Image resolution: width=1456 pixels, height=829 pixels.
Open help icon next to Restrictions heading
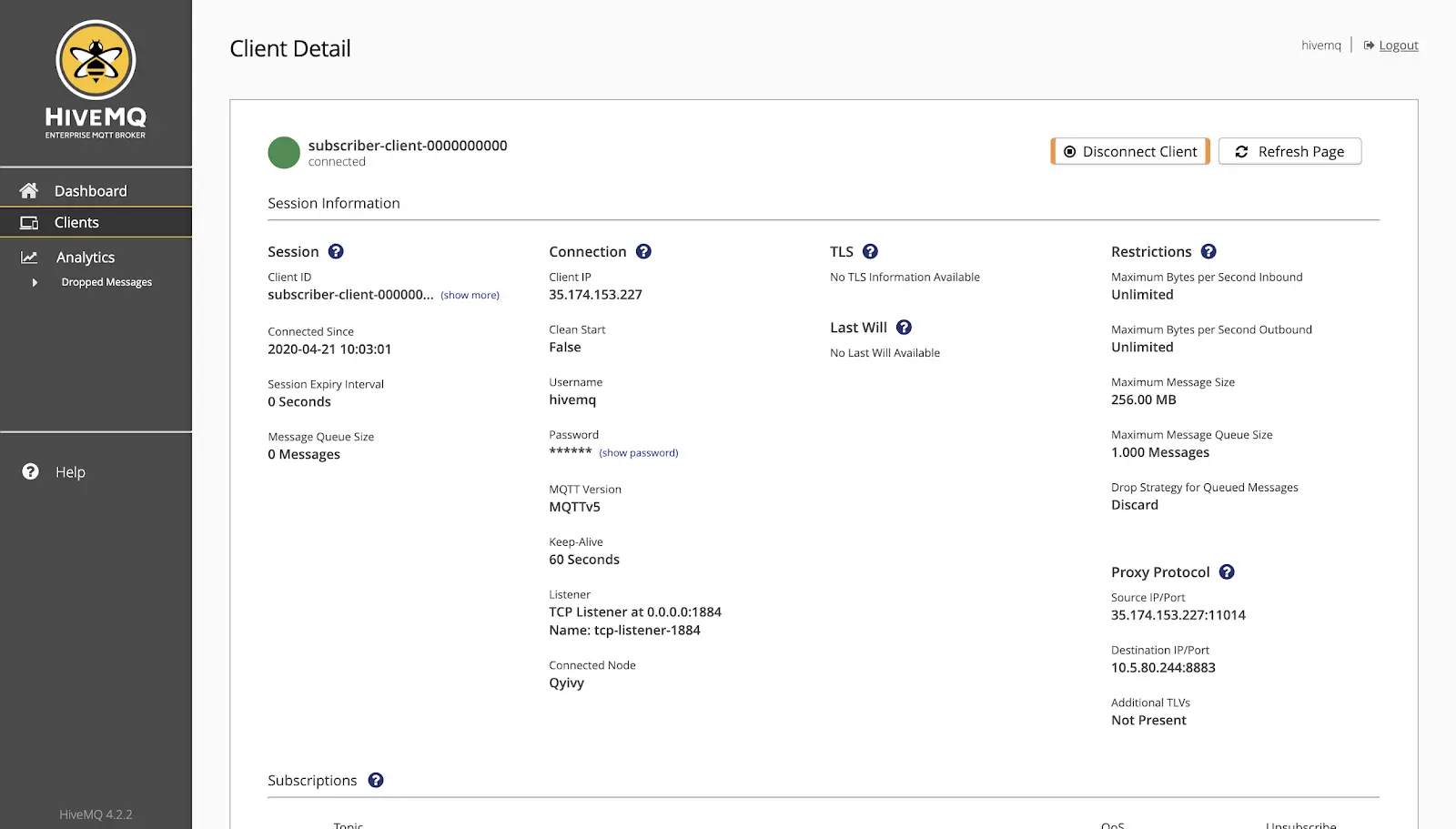tap(1208, 252)
